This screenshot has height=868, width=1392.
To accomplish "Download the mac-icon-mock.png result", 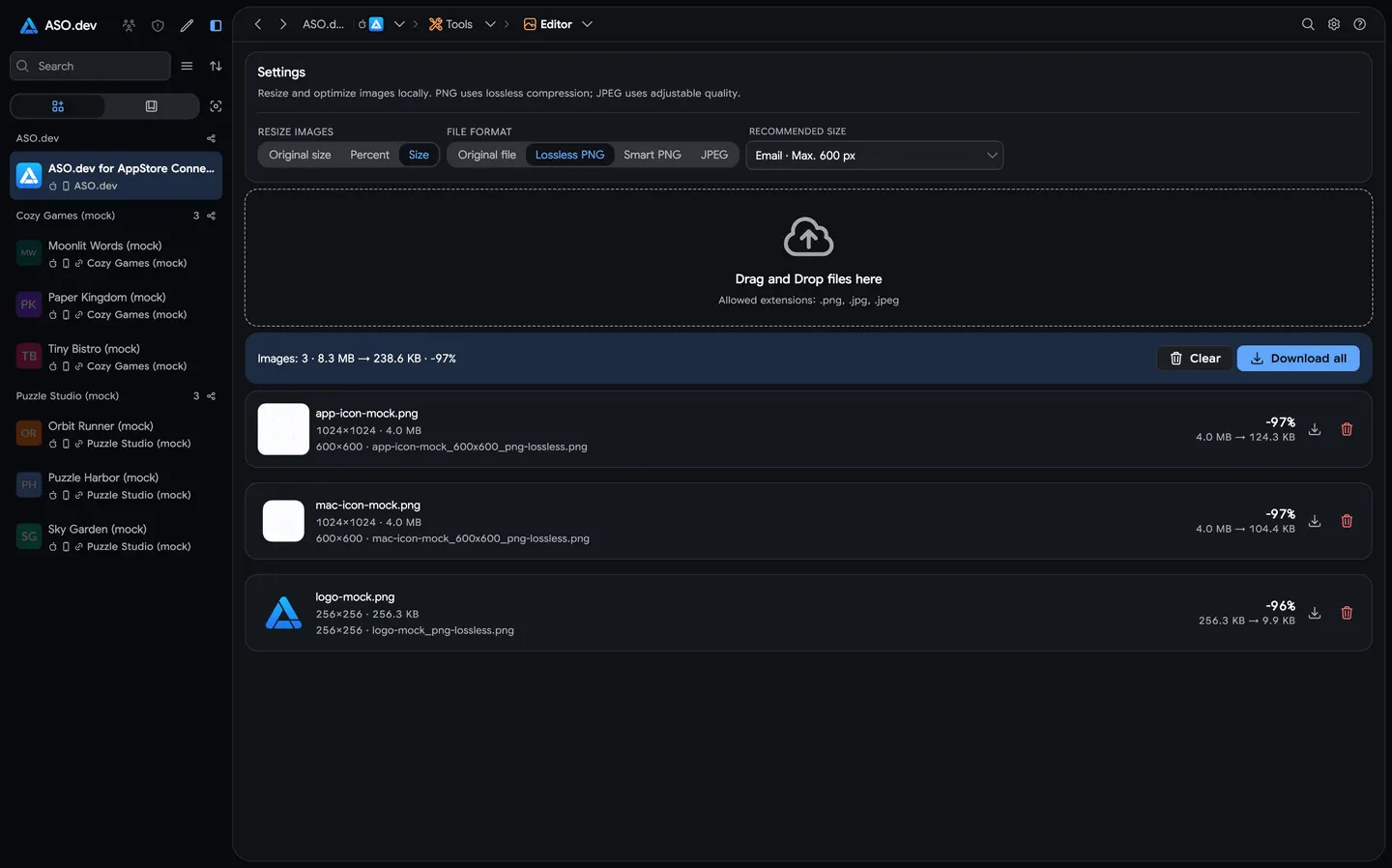I will 1315,521.
